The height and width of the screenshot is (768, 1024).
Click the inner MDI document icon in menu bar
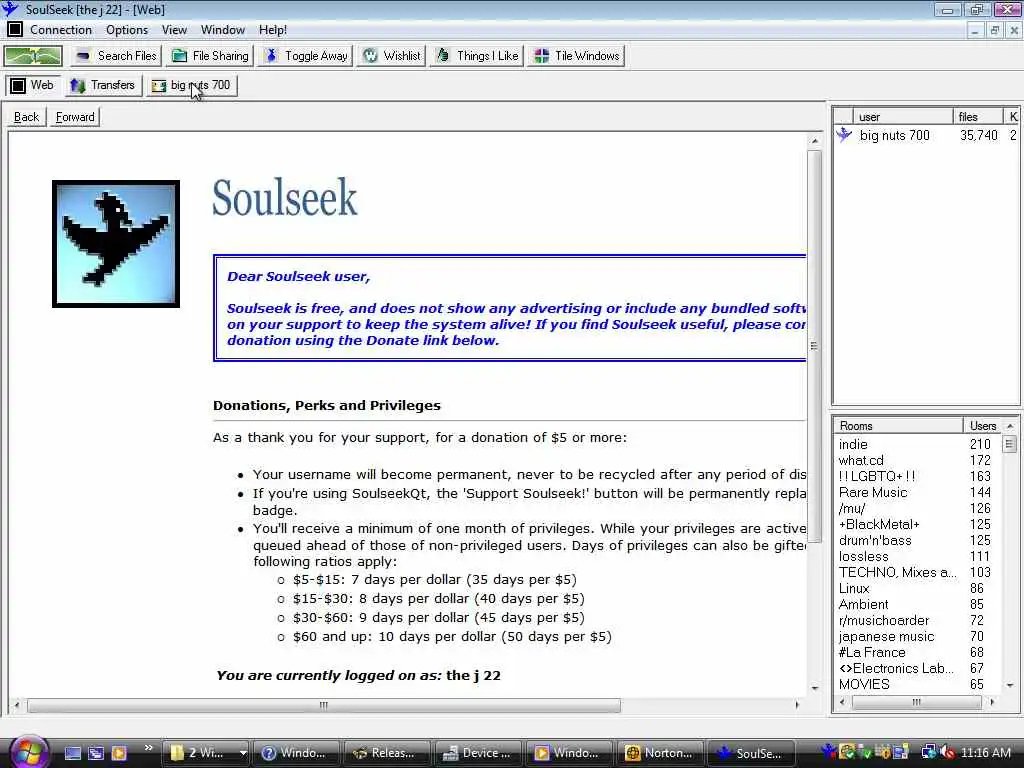(14, 29)
